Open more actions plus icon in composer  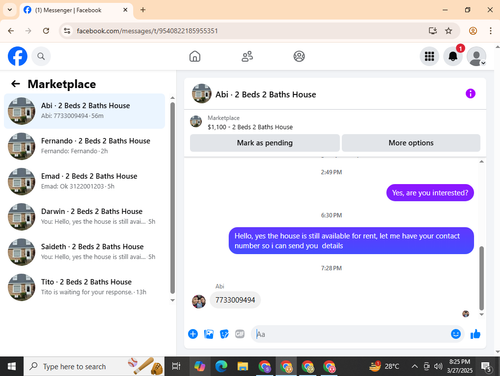point(193,334)
